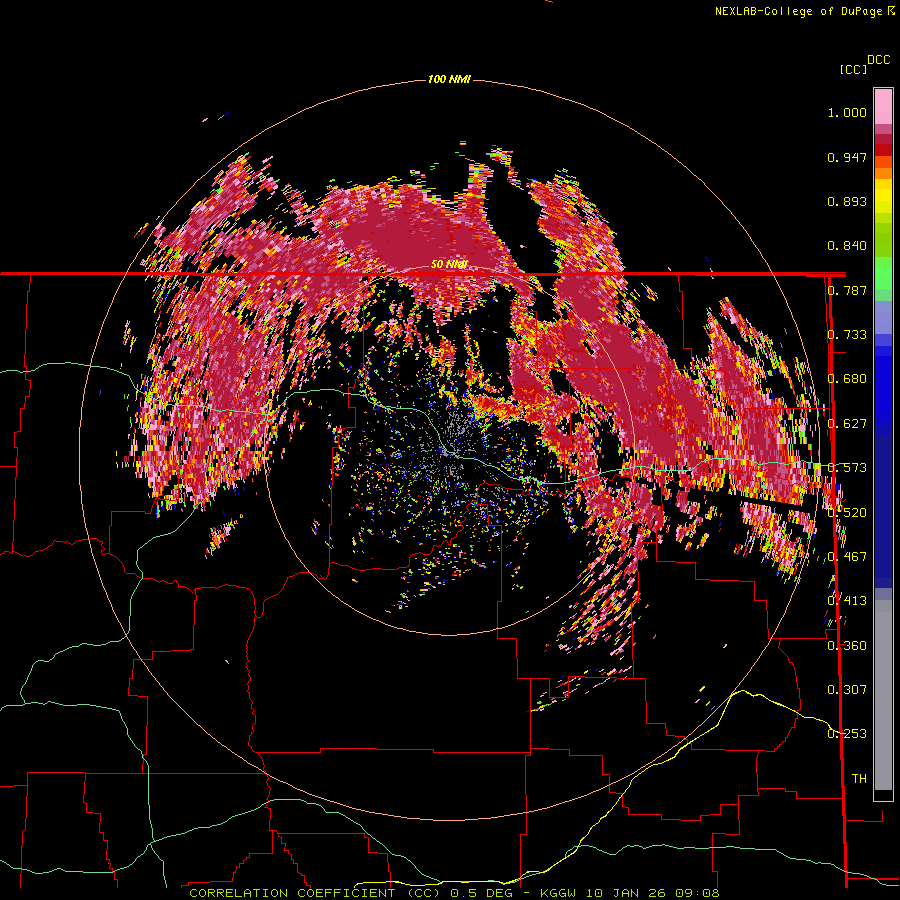
Task: Select the 50 NMI range ring label
Action: tap(449, 265)
